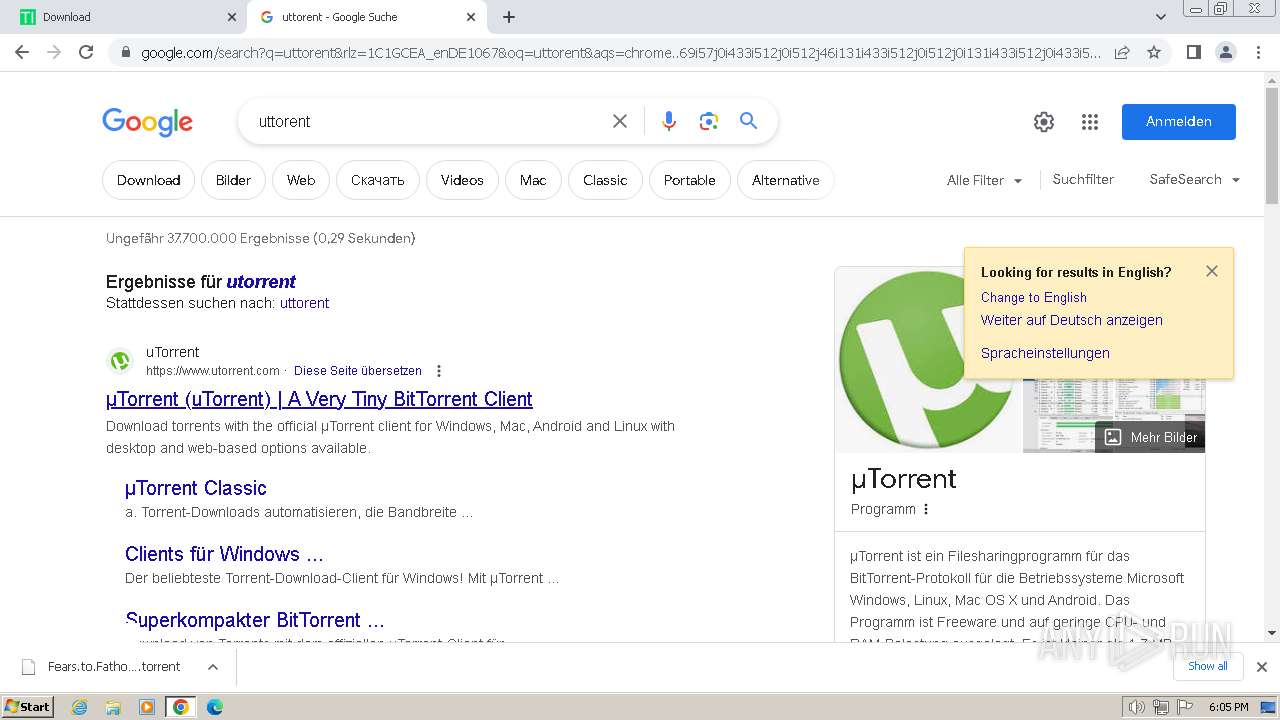This screenshot has height=720, width=1280.
Task: Click the browser address bar
Action: point(620,53)
